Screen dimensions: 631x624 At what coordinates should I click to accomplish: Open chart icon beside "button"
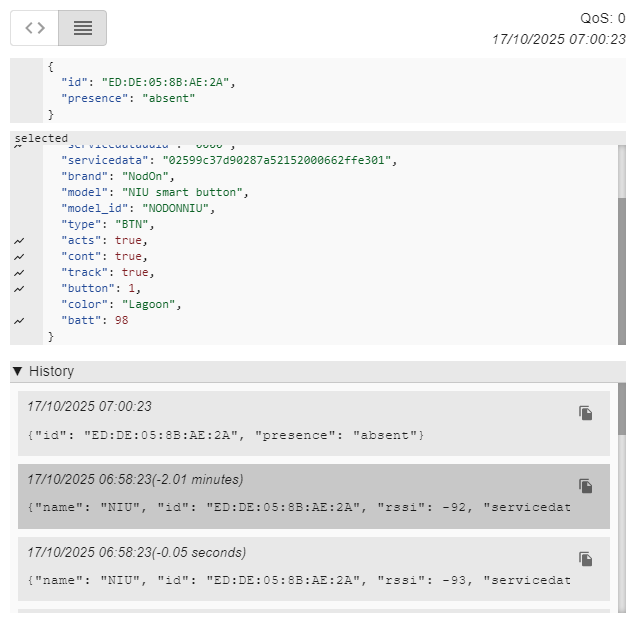click(x=18, y=289)
